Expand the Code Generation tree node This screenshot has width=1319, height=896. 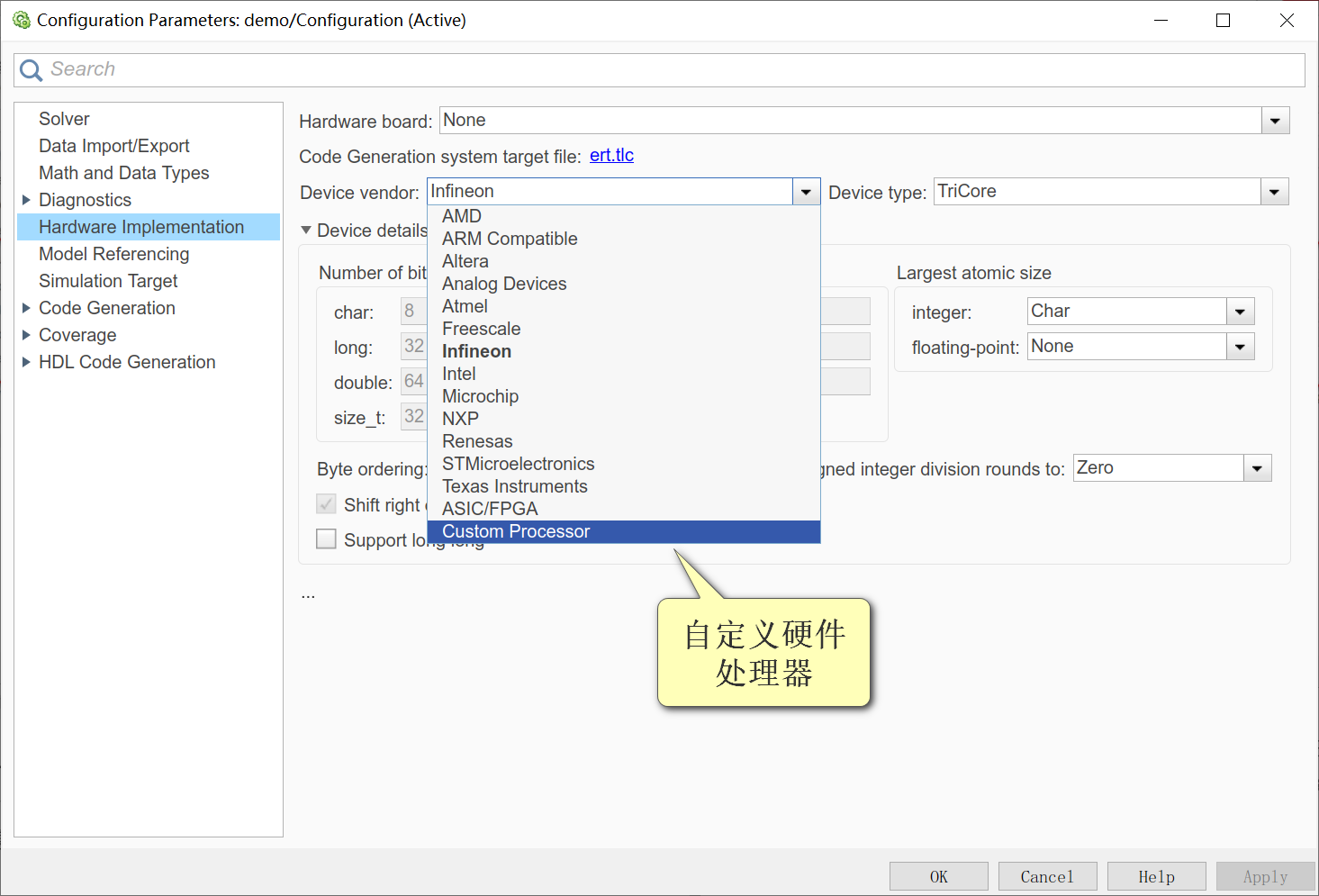(26, 308)
